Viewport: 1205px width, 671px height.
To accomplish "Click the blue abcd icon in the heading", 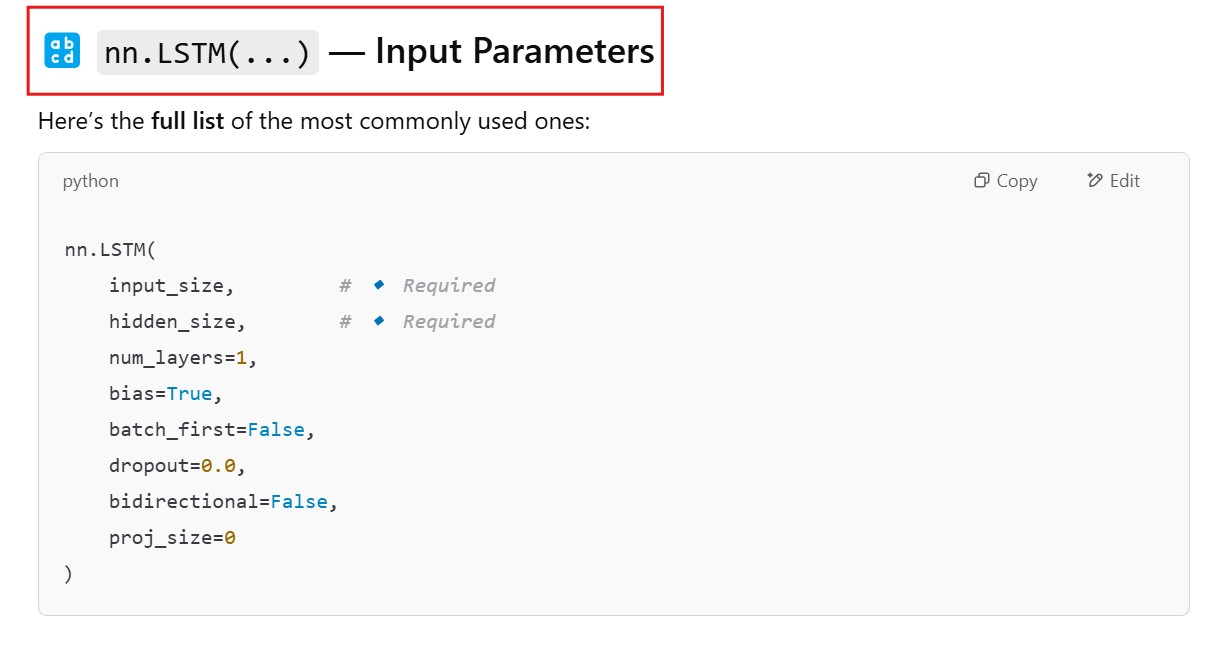I will click(x=62, y=50).
